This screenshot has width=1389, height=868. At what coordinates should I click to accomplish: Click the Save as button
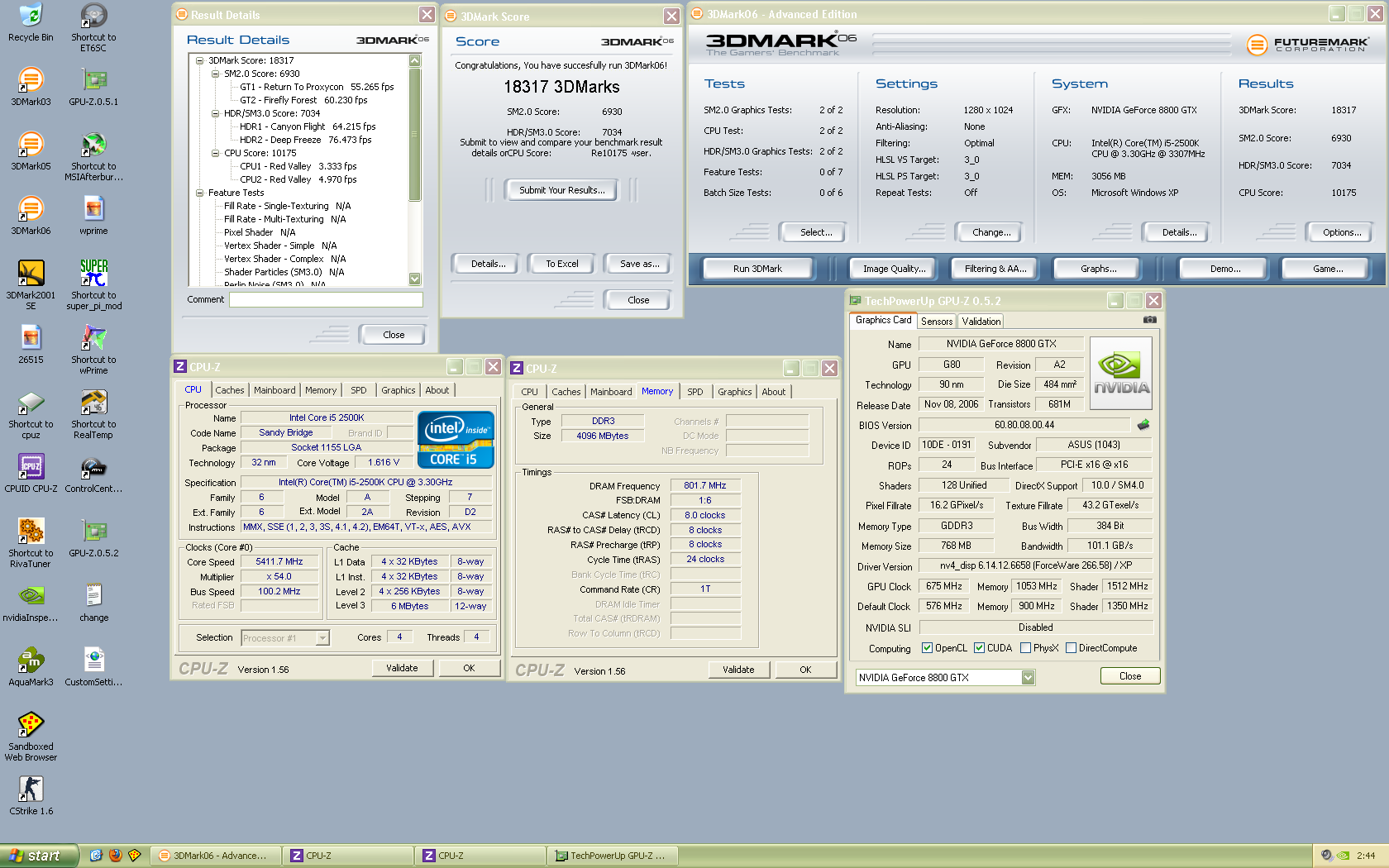coord(639,264)
